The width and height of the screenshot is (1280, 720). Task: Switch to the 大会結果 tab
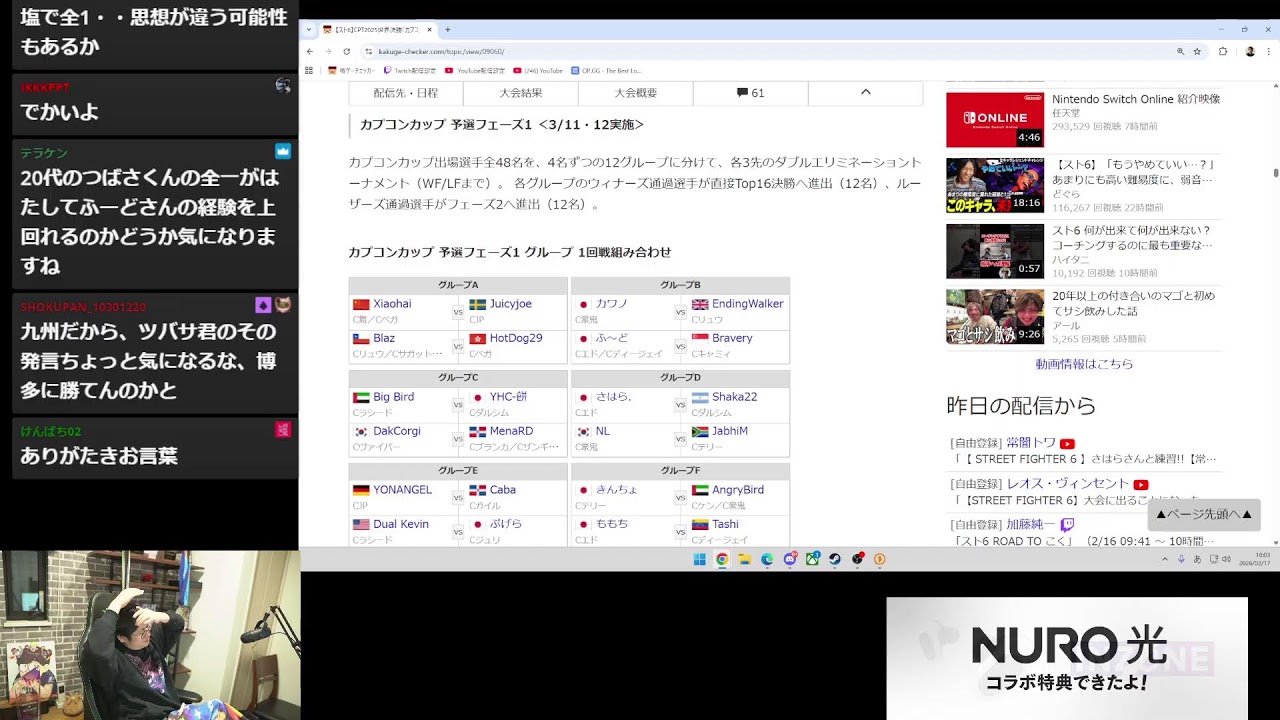tap(521, 93)
